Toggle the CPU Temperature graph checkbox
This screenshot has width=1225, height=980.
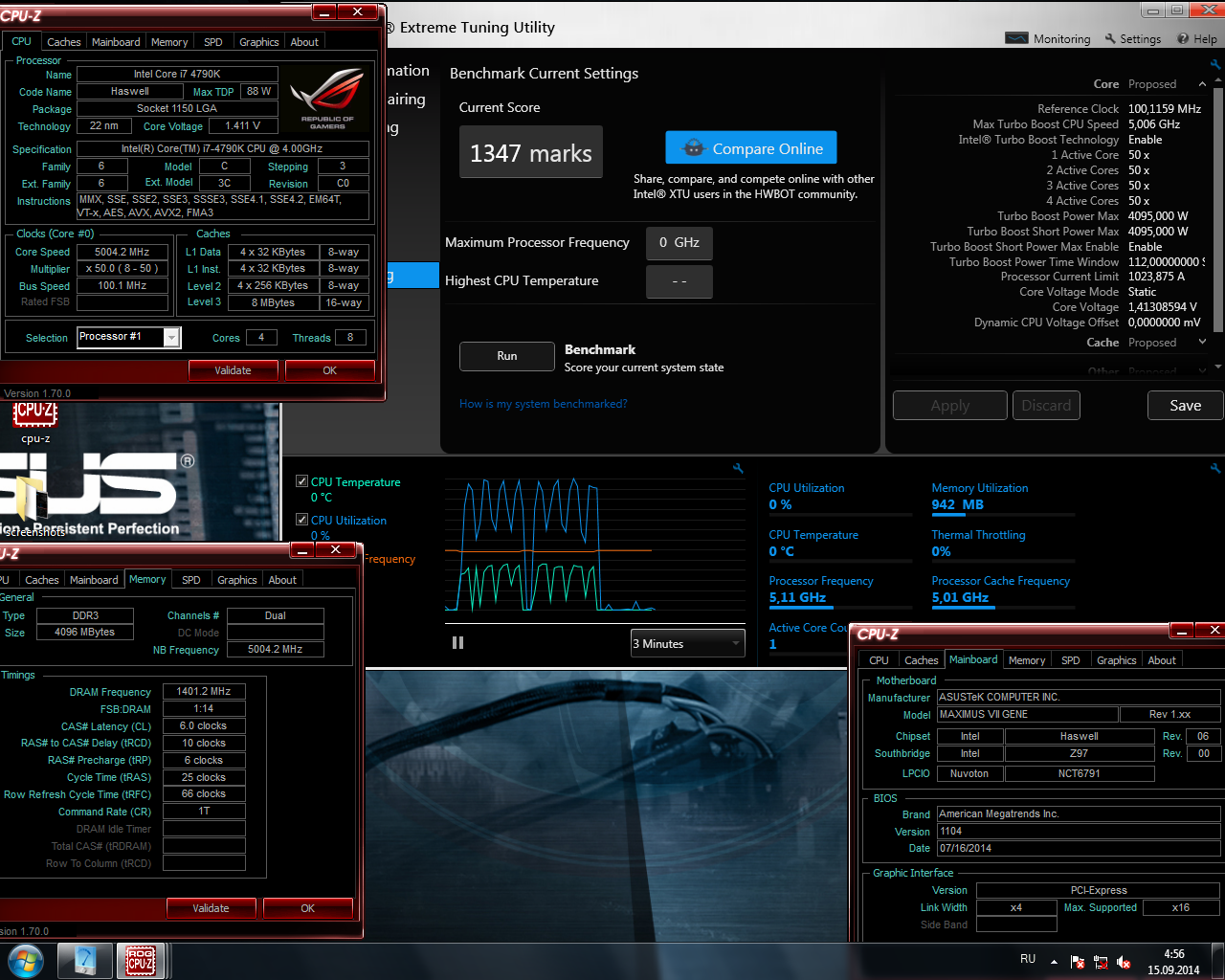tap(301, 481)
